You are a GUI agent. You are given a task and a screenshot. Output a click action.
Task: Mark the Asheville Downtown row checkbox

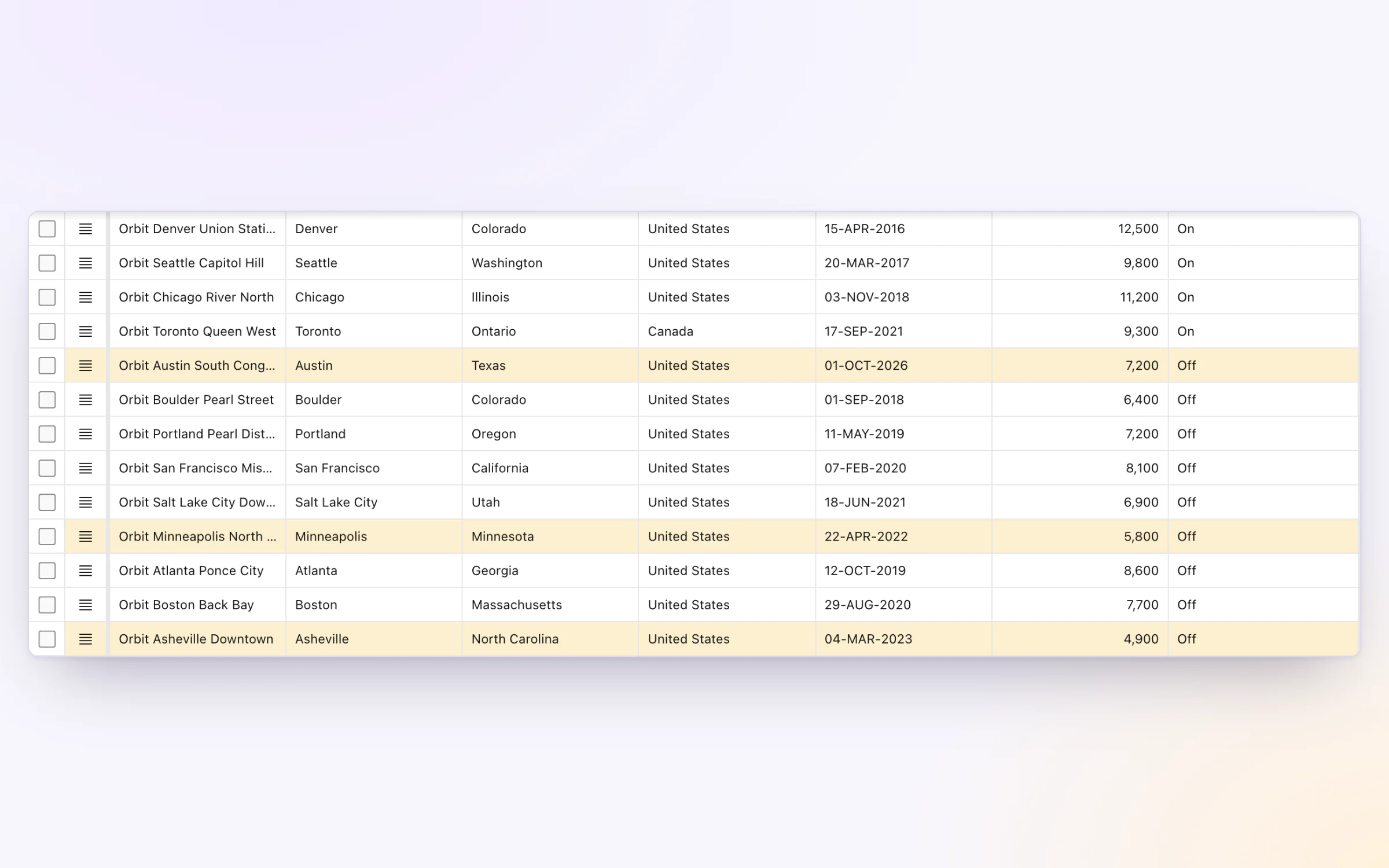pos(47,639)
